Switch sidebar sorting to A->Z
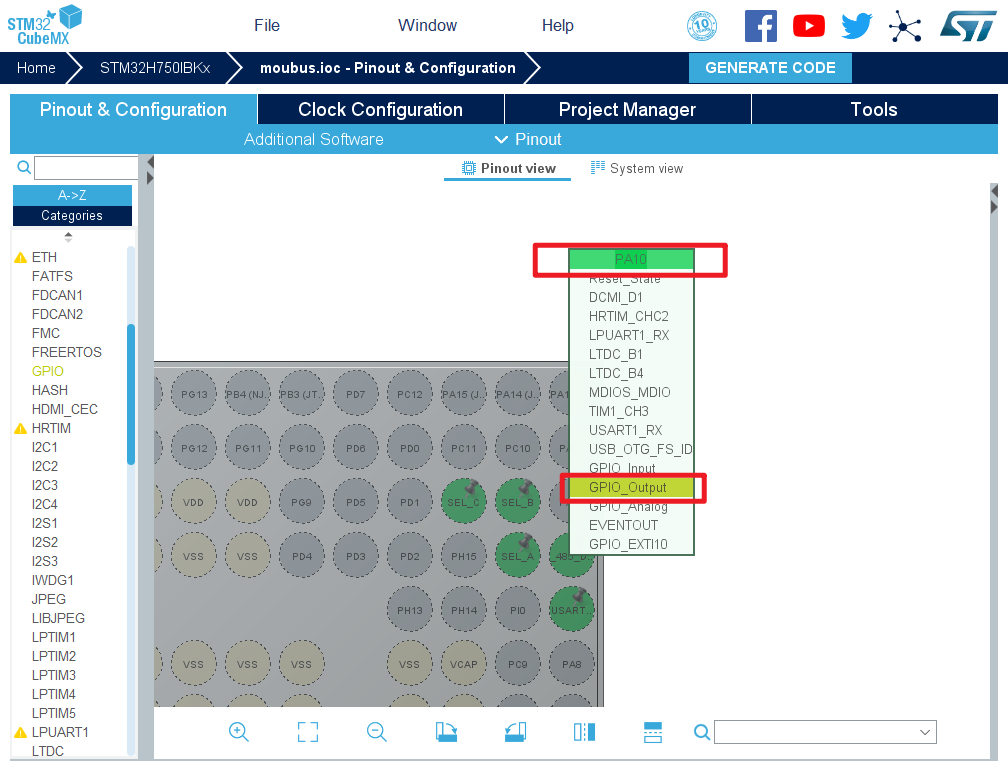This screenshot has width=1008, height=771. (x=72, y=195)
